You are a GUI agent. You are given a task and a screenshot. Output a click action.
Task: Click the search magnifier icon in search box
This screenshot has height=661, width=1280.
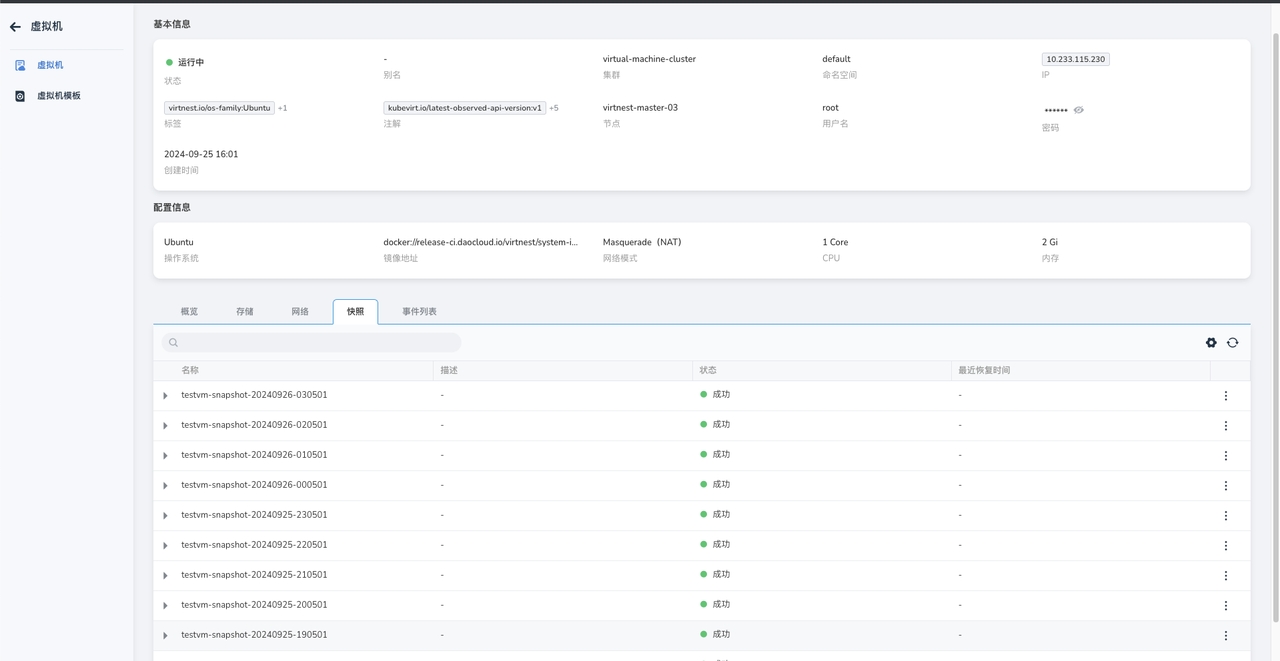[173, 343]
